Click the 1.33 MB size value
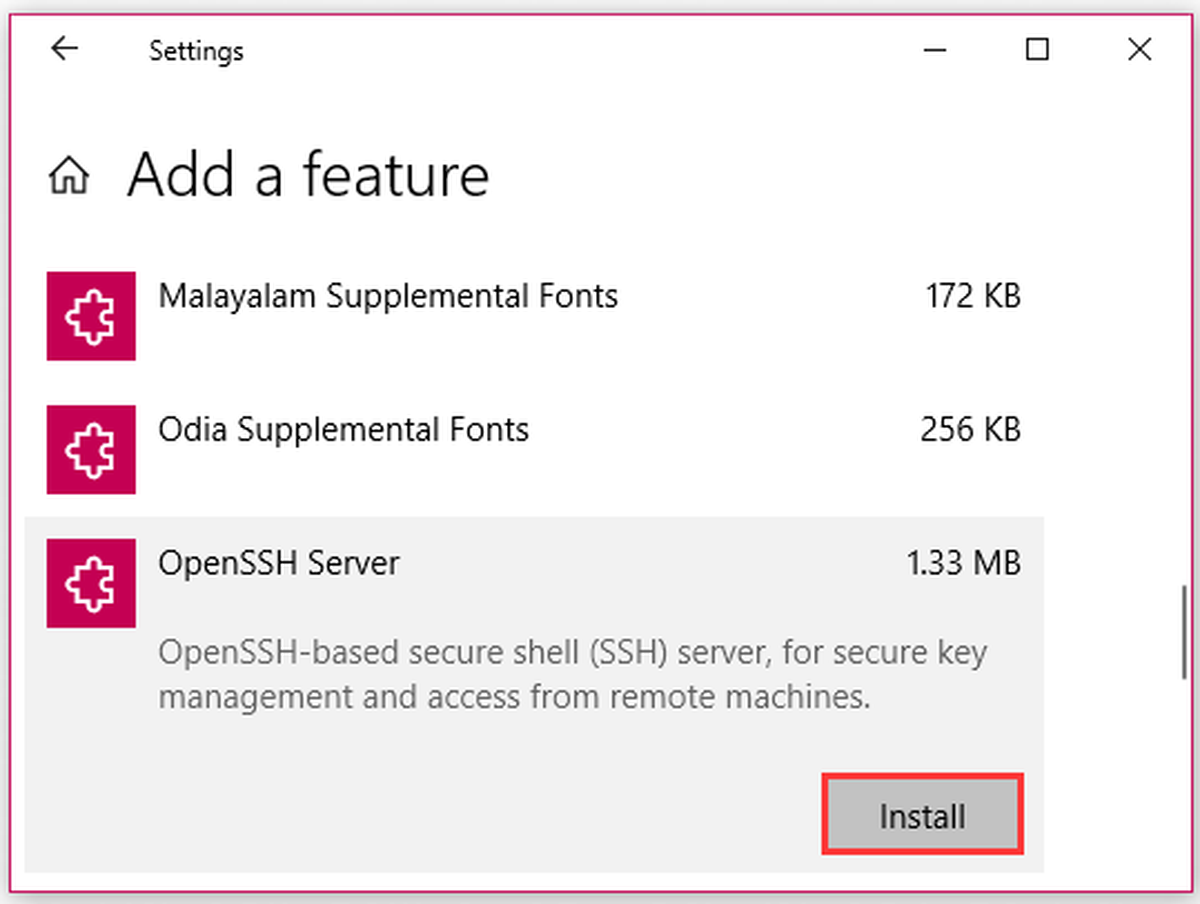 coord(963,563)
